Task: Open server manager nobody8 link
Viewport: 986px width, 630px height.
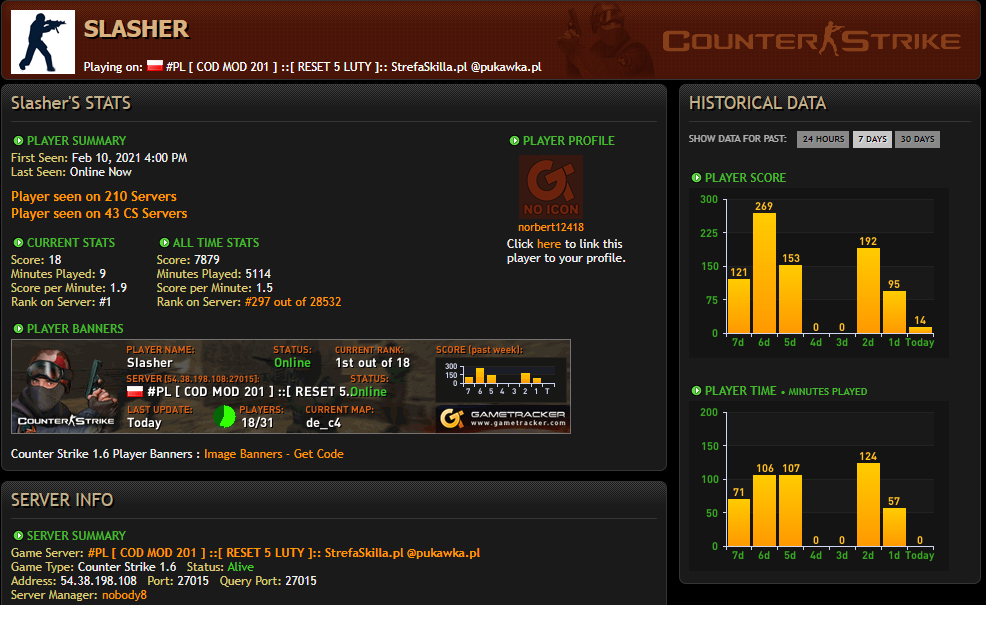Action: point(125,595)
